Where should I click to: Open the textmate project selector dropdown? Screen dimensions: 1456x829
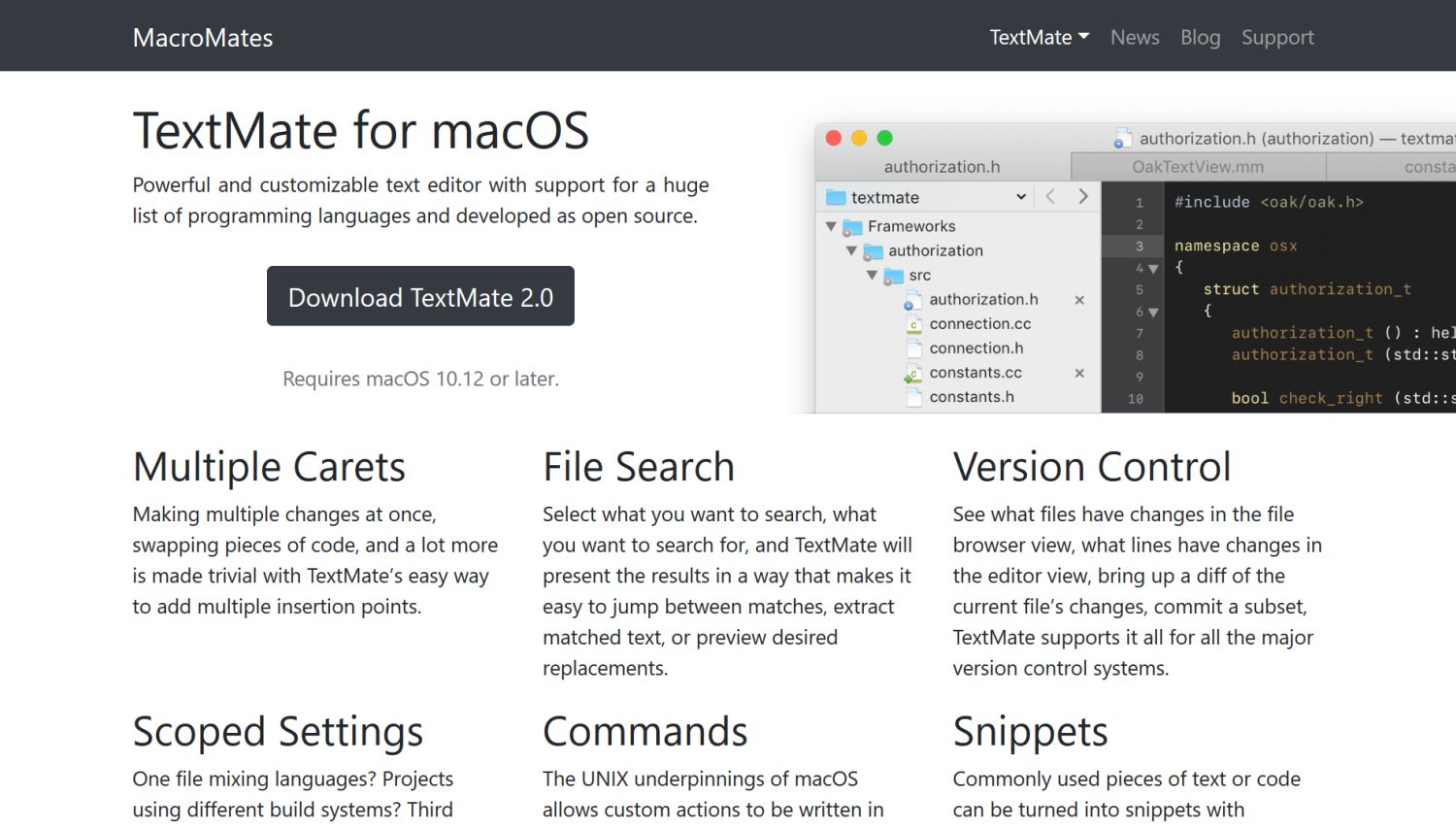coord(1020,197)
